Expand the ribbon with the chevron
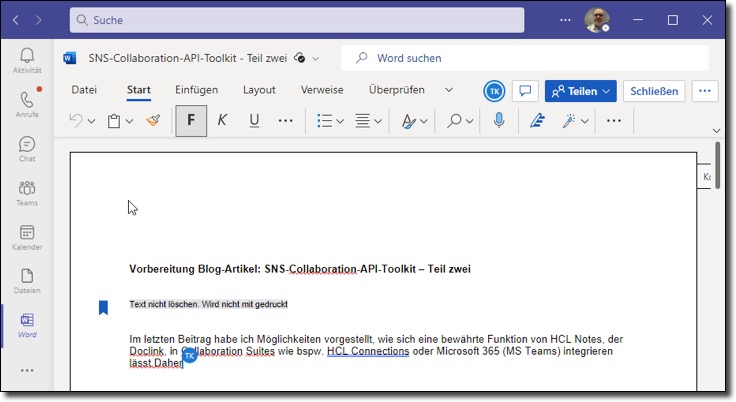The height and width of the screenshot is (402, 736). [716, 131]
